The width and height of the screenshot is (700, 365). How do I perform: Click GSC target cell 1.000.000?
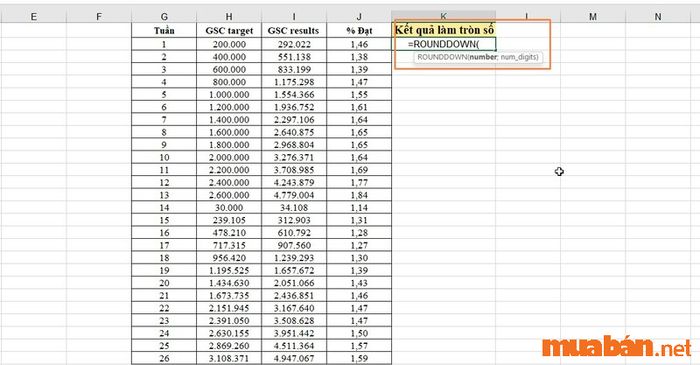tap(229, 95)
